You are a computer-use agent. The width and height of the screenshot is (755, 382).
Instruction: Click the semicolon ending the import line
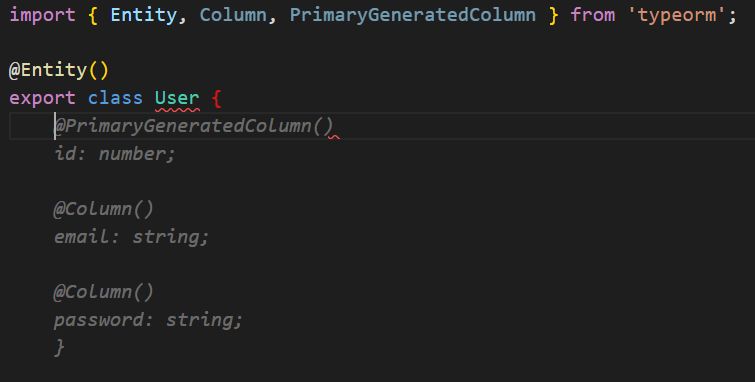click(x=732, y=16)
